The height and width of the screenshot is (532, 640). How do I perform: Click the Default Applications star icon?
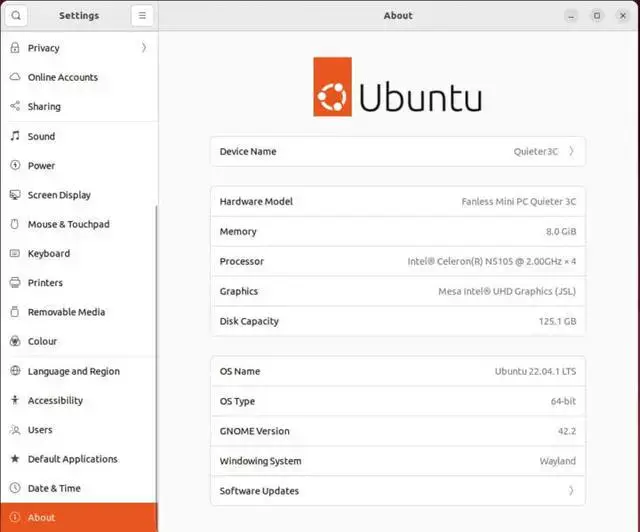pyautogui.click(x=15, y=459)
